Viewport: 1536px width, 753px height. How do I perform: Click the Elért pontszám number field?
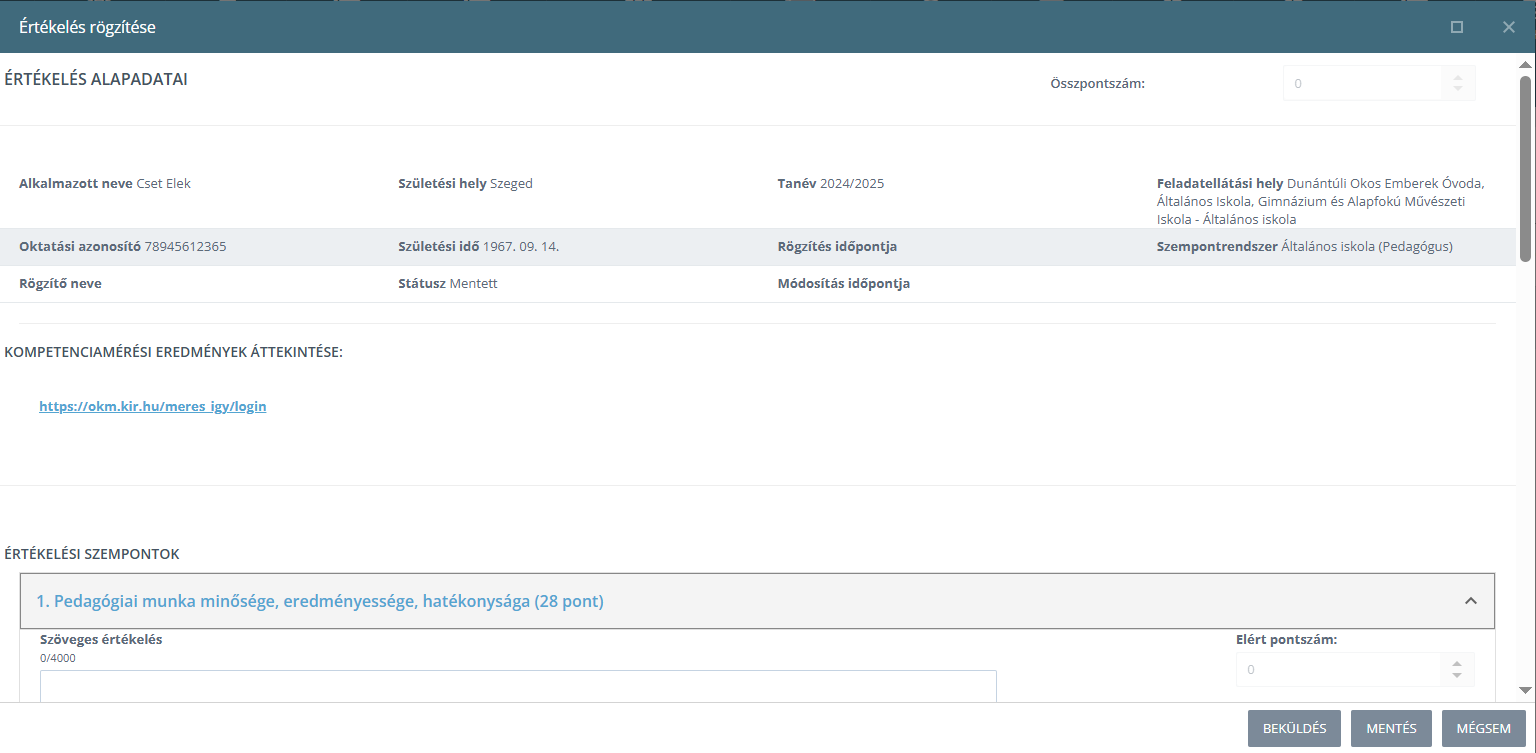(x=1337, y=670)
